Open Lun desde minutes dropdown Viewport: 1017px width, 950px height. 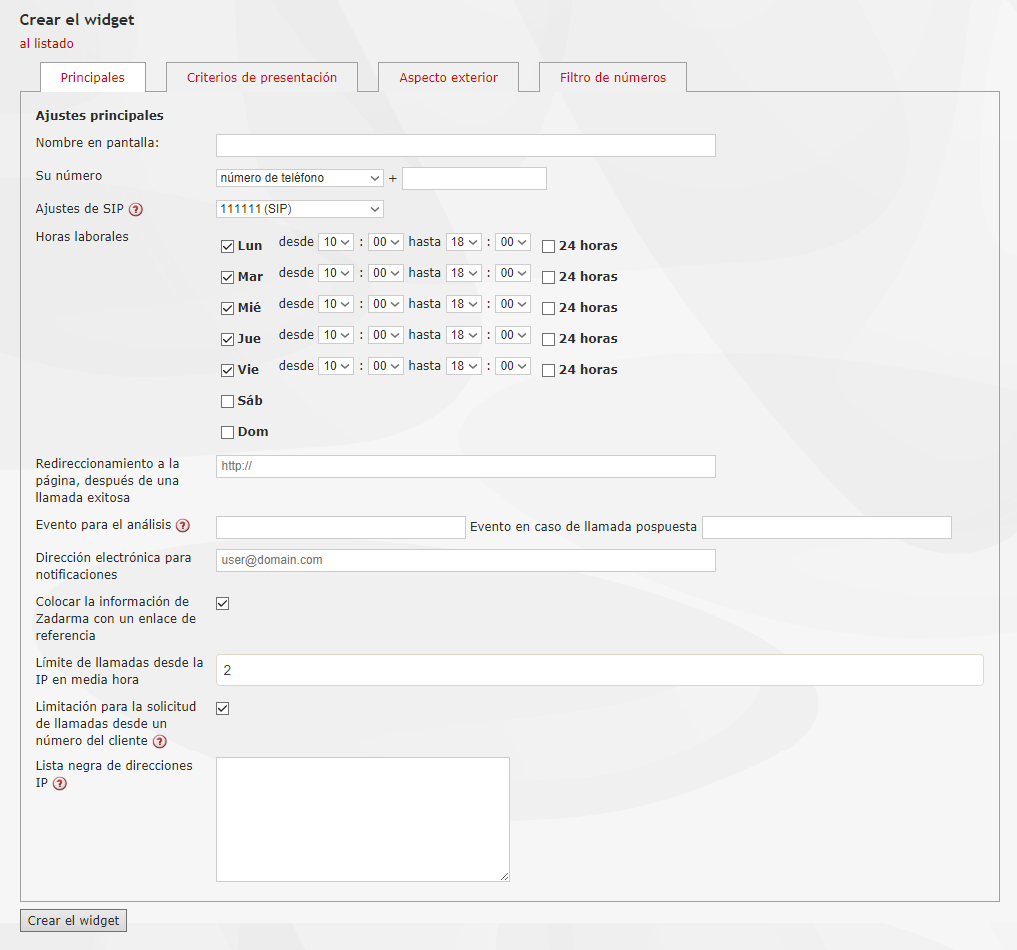385,242
